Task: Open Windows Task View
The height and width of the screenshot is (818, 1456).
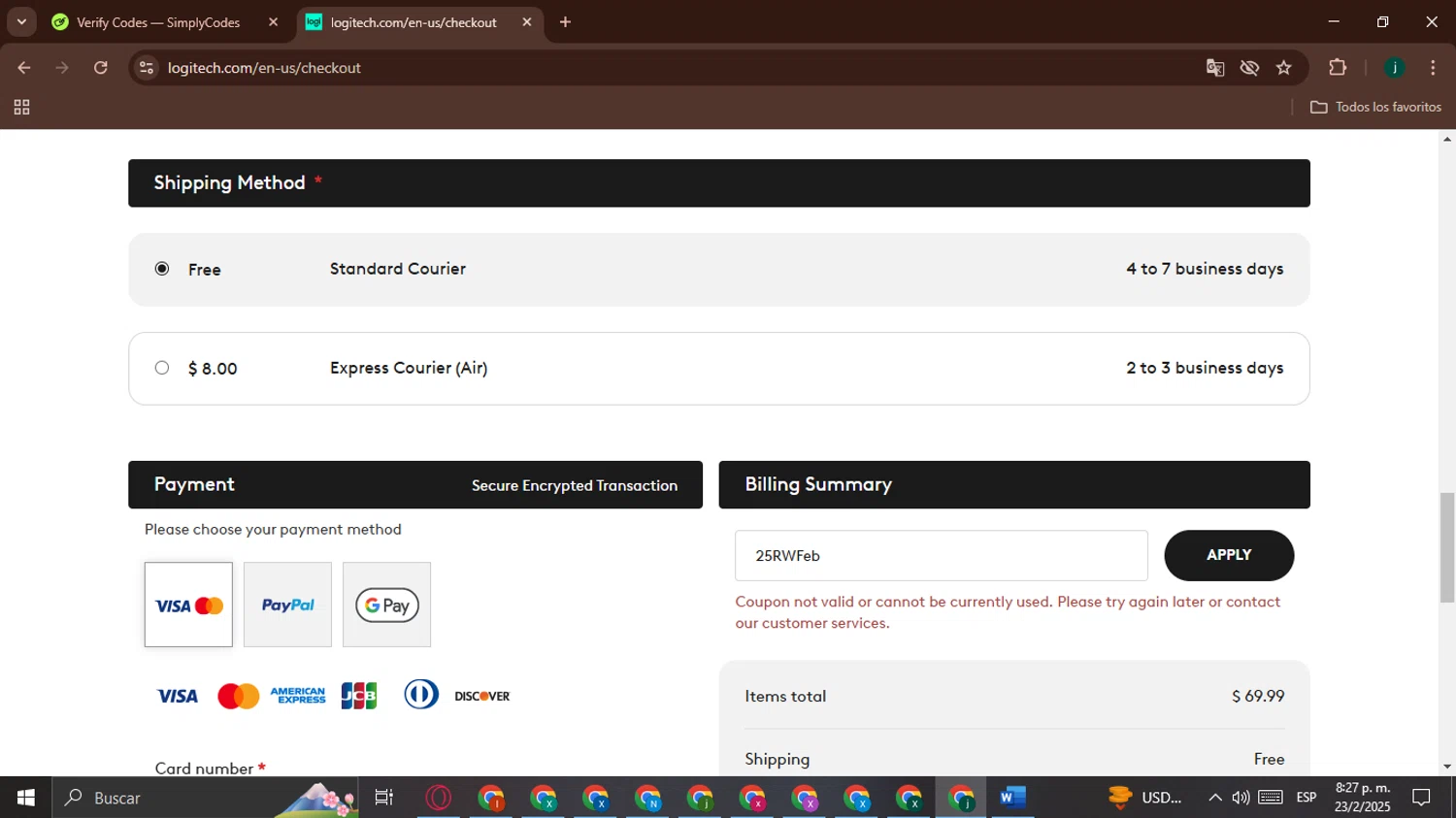Action: point(384,798)
